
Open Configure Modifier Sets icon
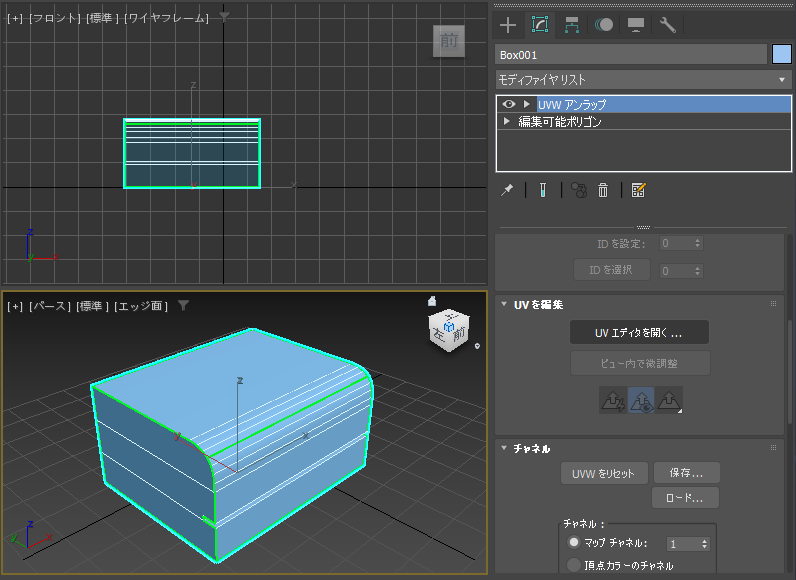tap(638, 190)
